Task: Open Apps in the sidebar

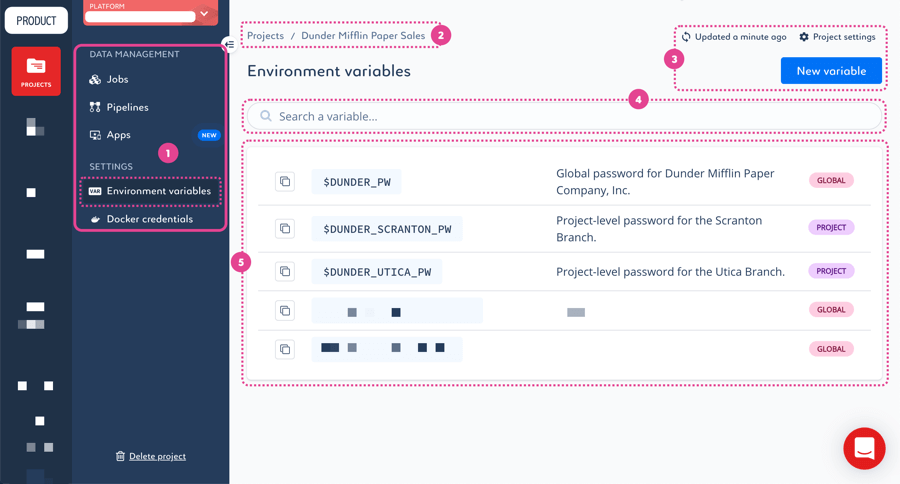Action: 110,135
